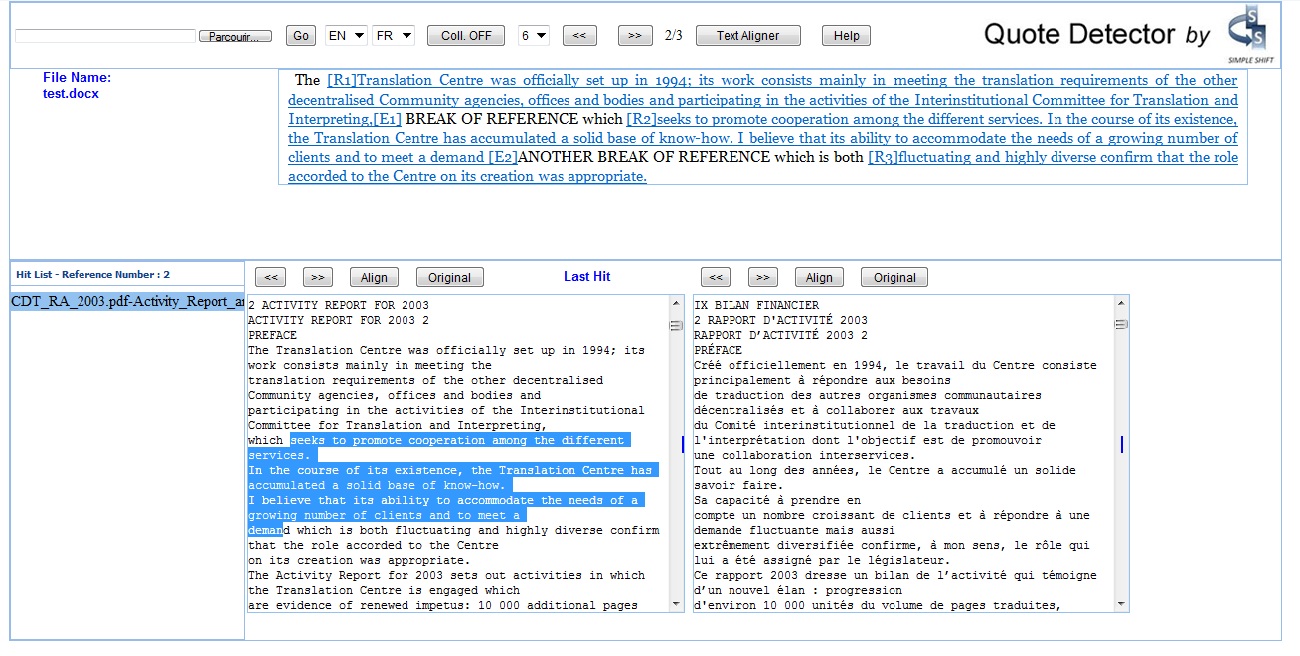Expand the dropdown showing 6
This screenshot has width=1300, height=656.
tap(534, 36)
